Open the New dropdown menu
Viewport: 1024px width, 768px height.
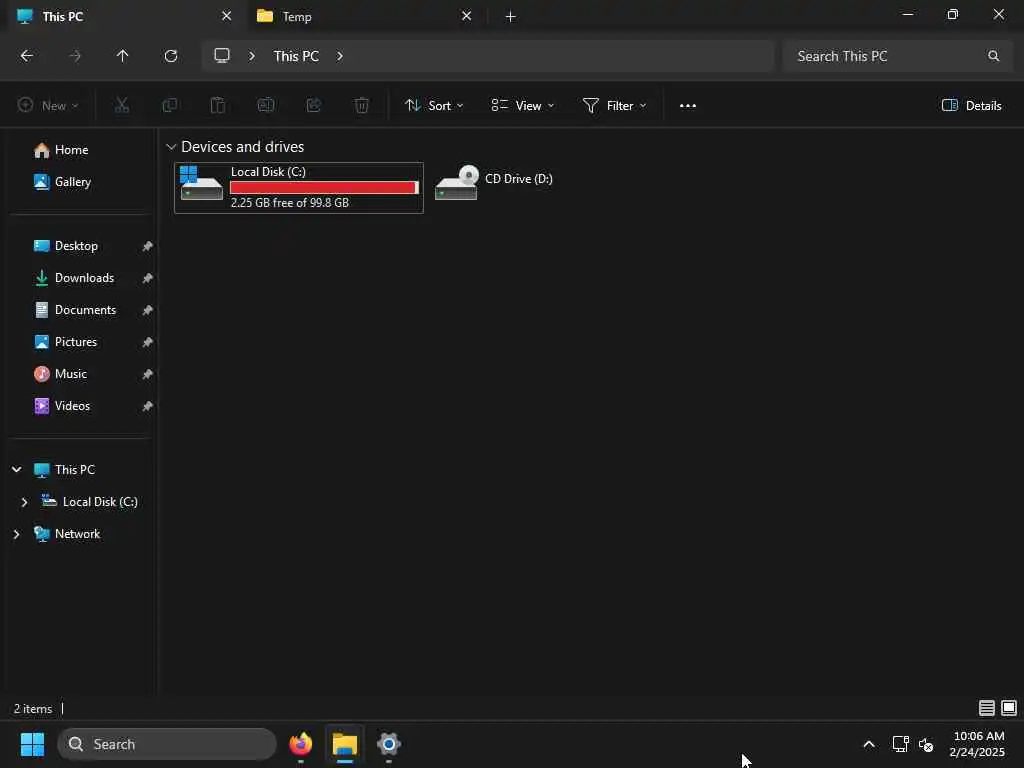click(x=48, y=105)
